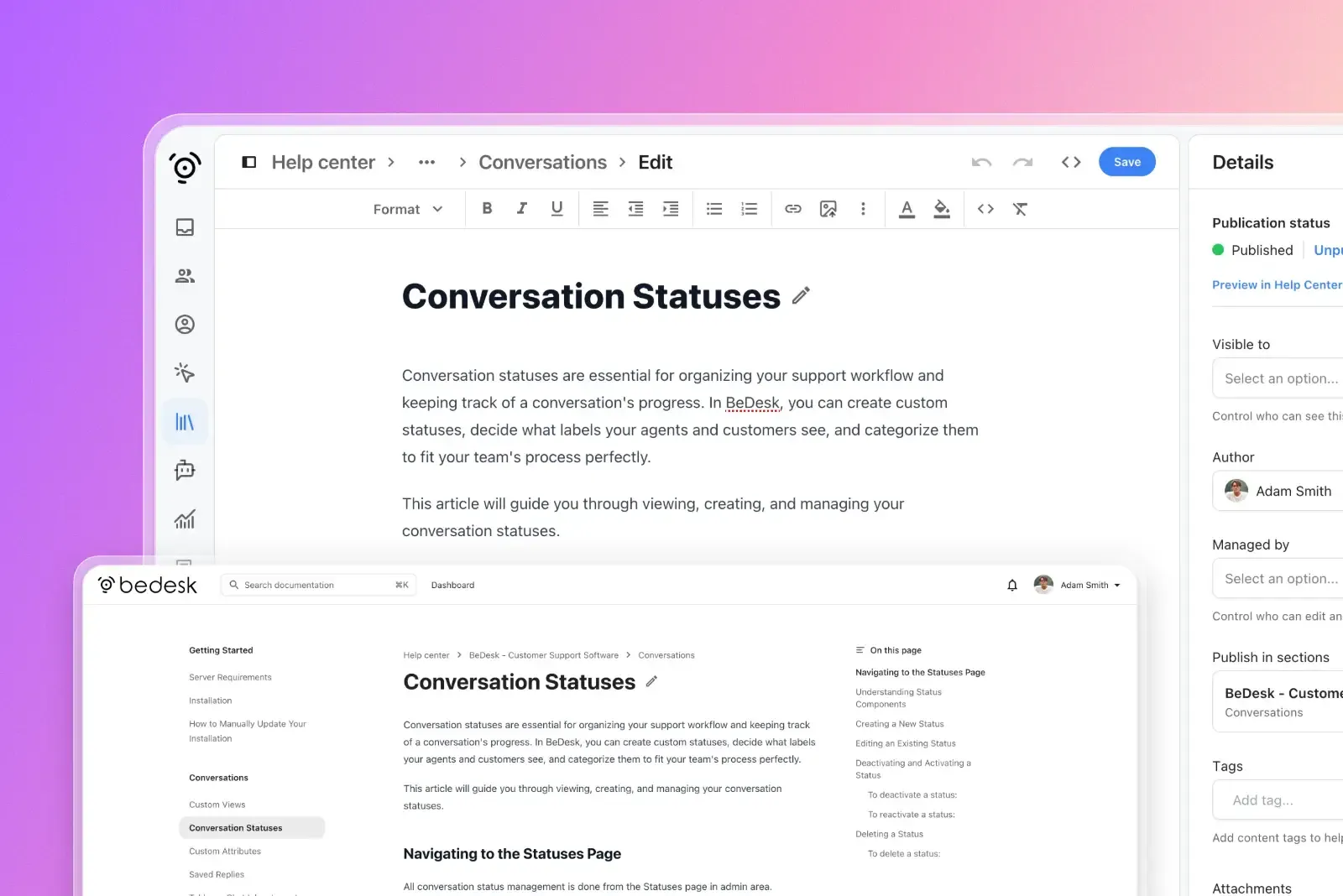This screenshot has height=896, width=1343.
Task: Go to Conversations breadcrumb
Action: pyautogui.click(x=542, y=163)
